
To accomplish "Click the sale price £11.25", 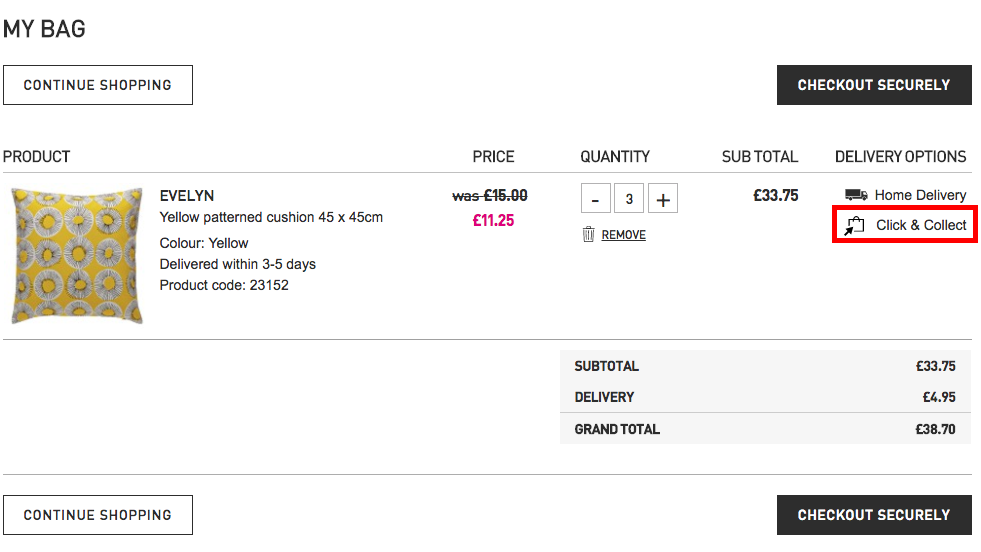I will 493,220.
